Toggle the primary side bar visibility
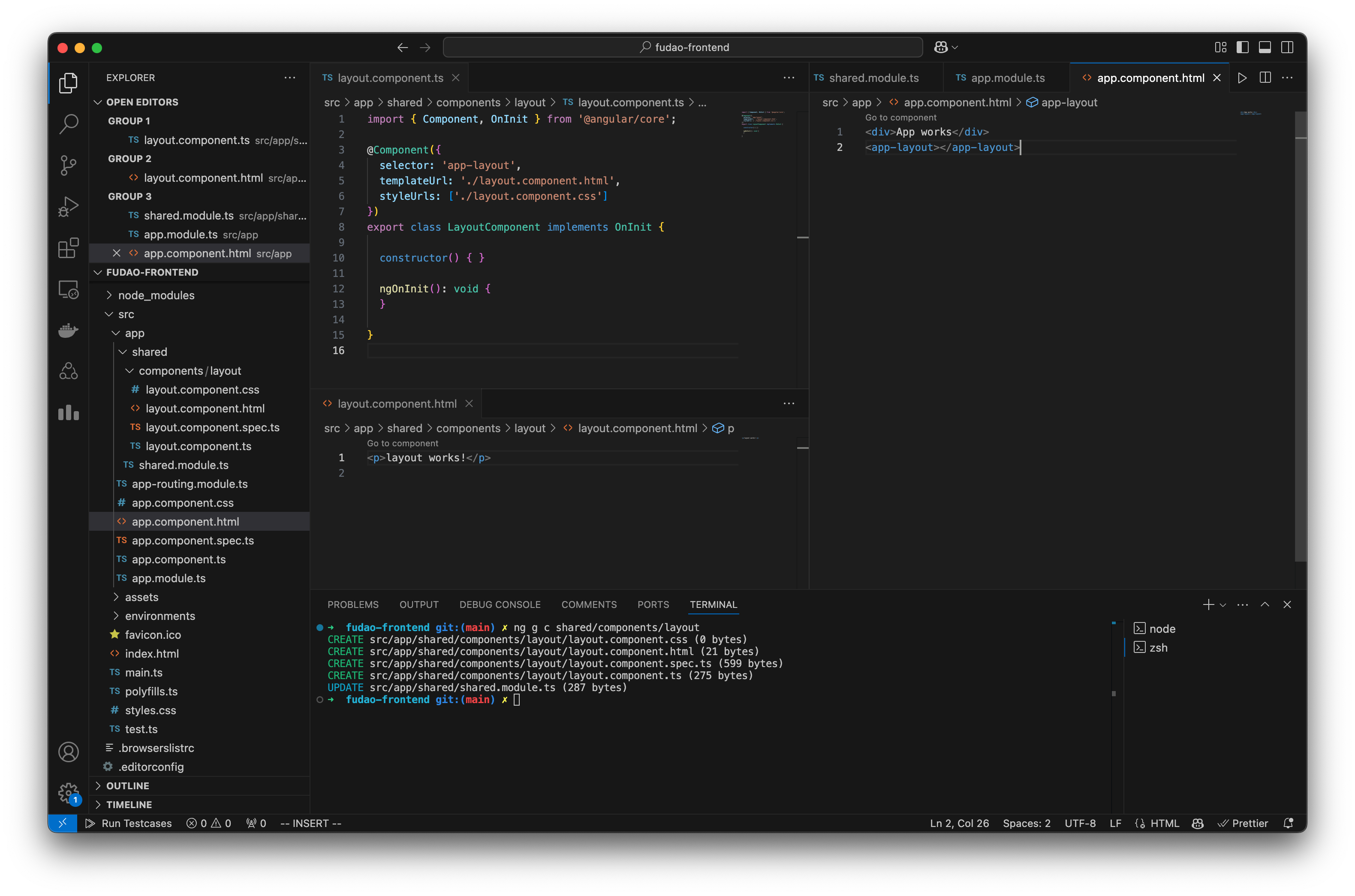This screenshot has width=1355, height=896. click(1242, 48)
